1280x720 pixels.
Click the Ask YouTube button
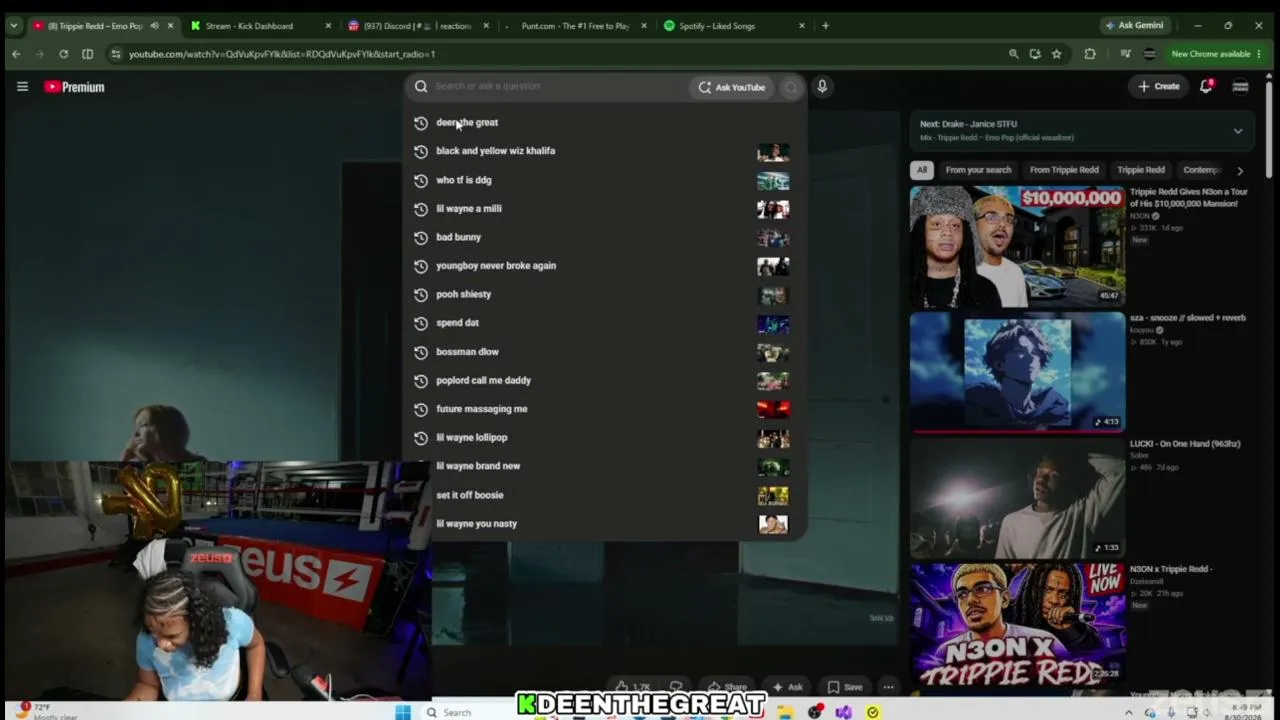pos(732,87)
